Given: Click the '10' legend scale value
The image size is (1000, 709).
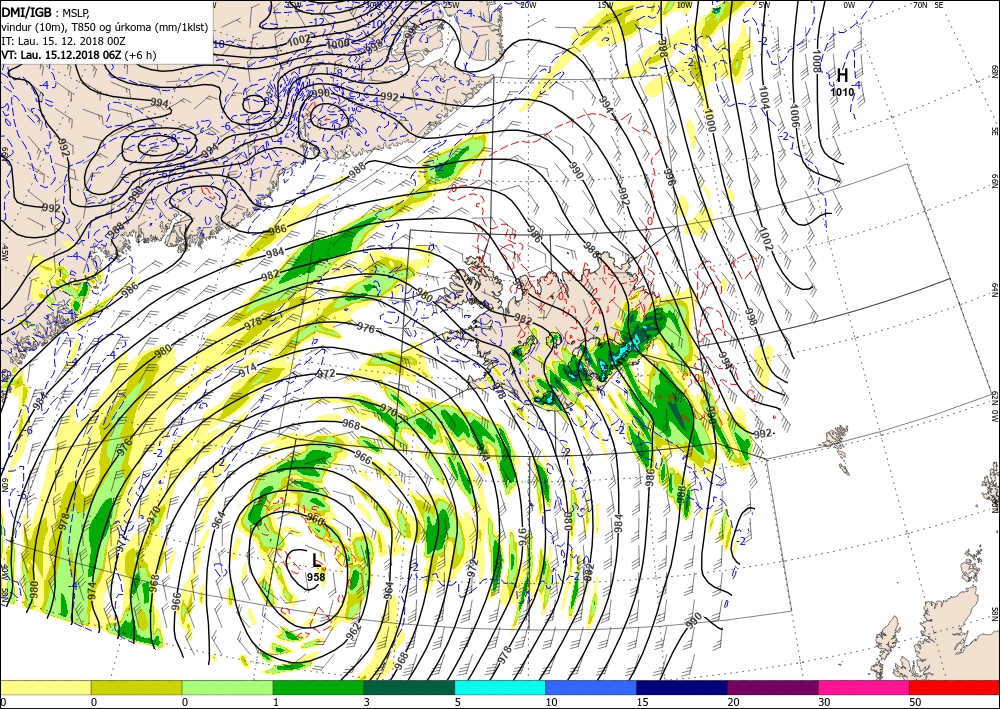Looking at the screenshot, I should point(551,703).
